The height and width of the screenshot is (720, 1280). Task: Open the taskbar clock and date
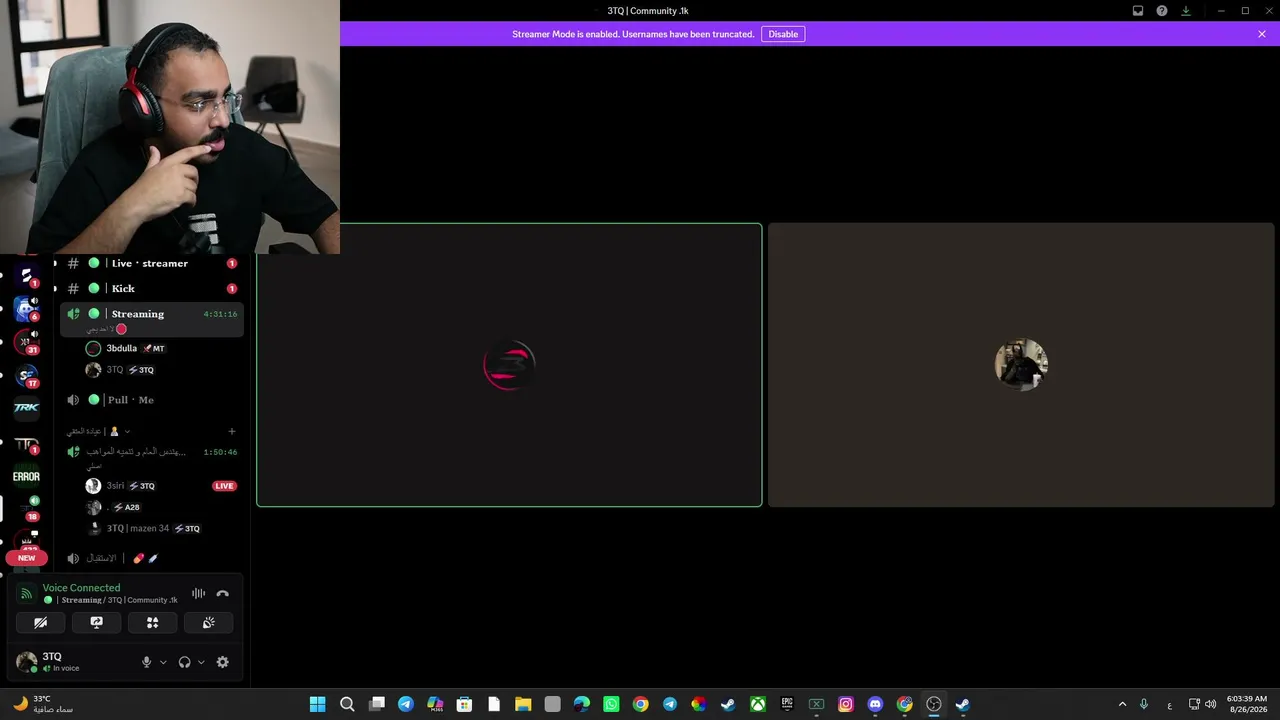coord(1246,704)
